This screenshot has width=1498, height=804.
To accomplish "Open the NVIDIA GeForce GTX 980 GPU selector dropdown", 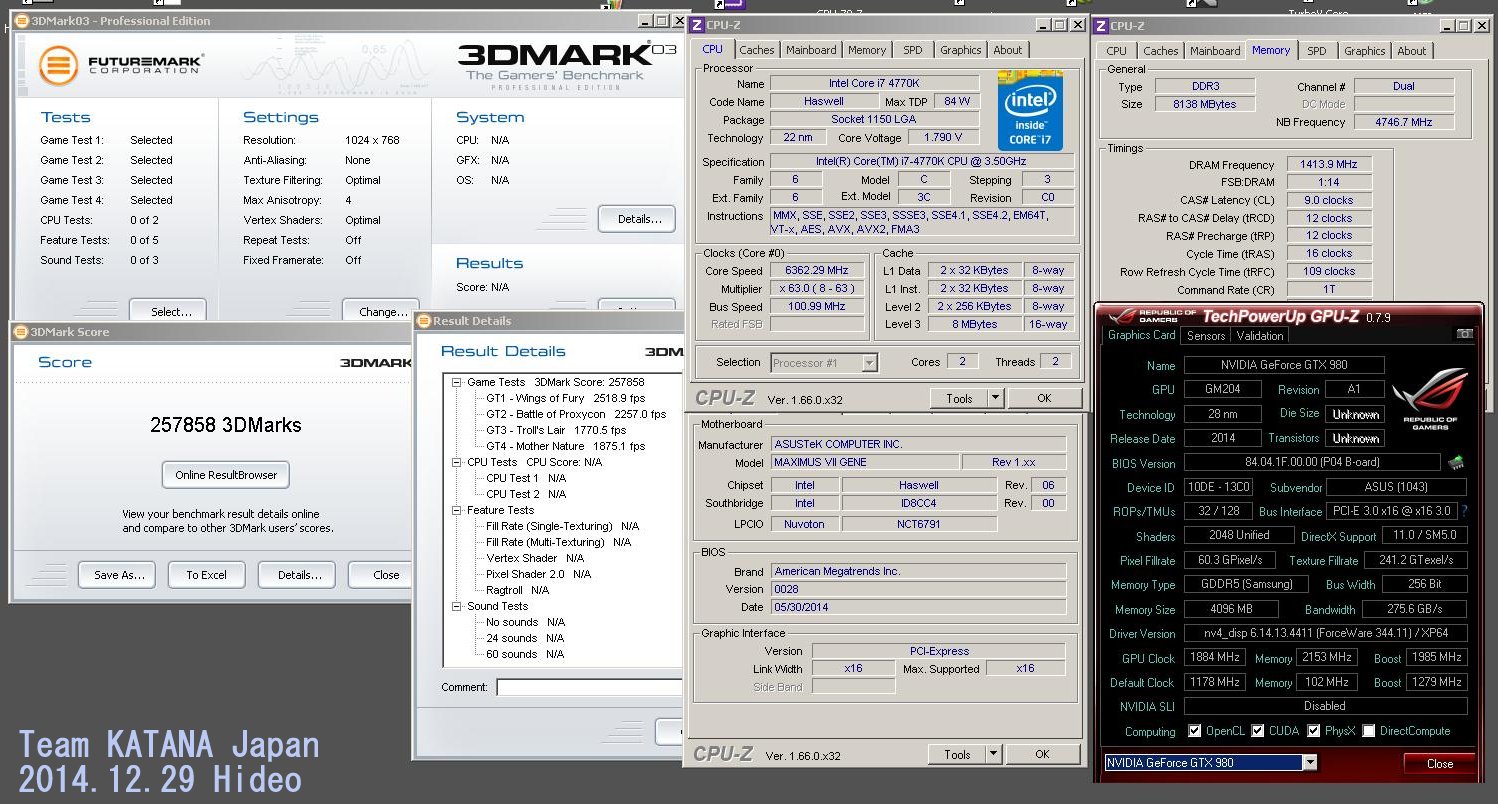I will coord(1310,763).
